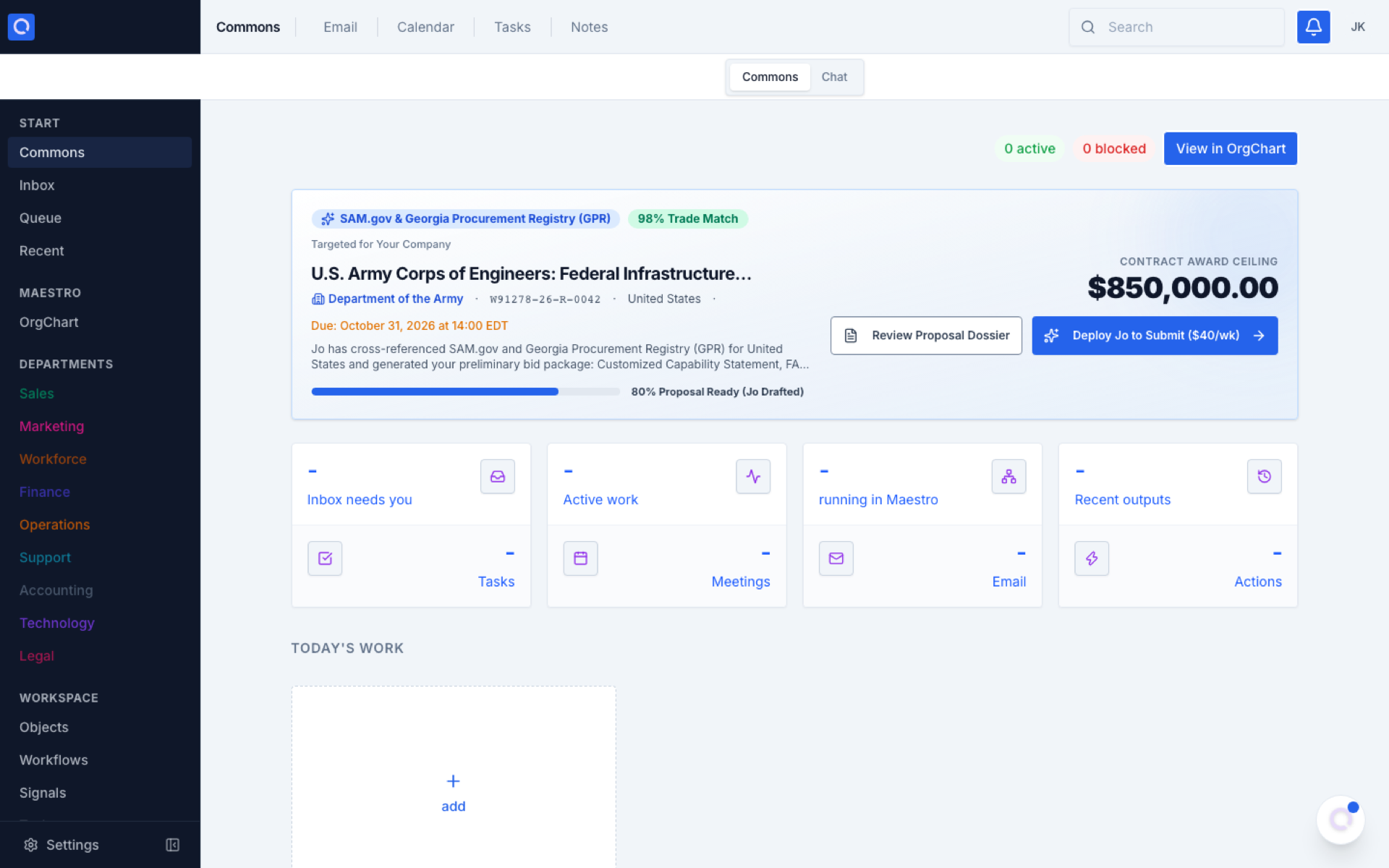Click View in OrgChart button
This screenshot has height=868, width=1389.
(x=1231, y=148)
